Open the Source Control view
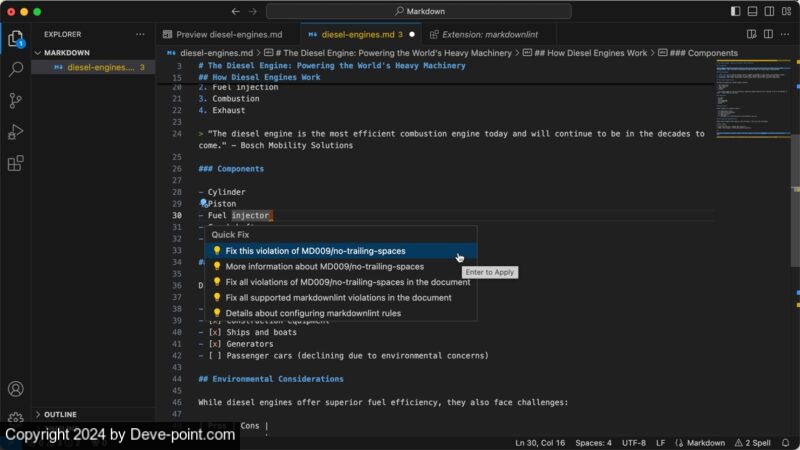The width and height of the screenshot is (800, 450). click(15, 101)
